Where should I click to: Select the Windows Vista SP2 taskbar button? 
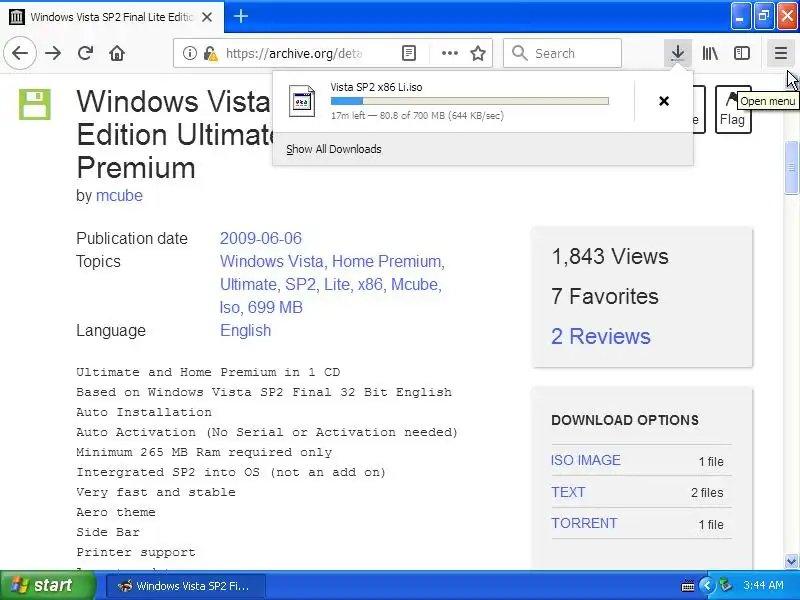186,586
